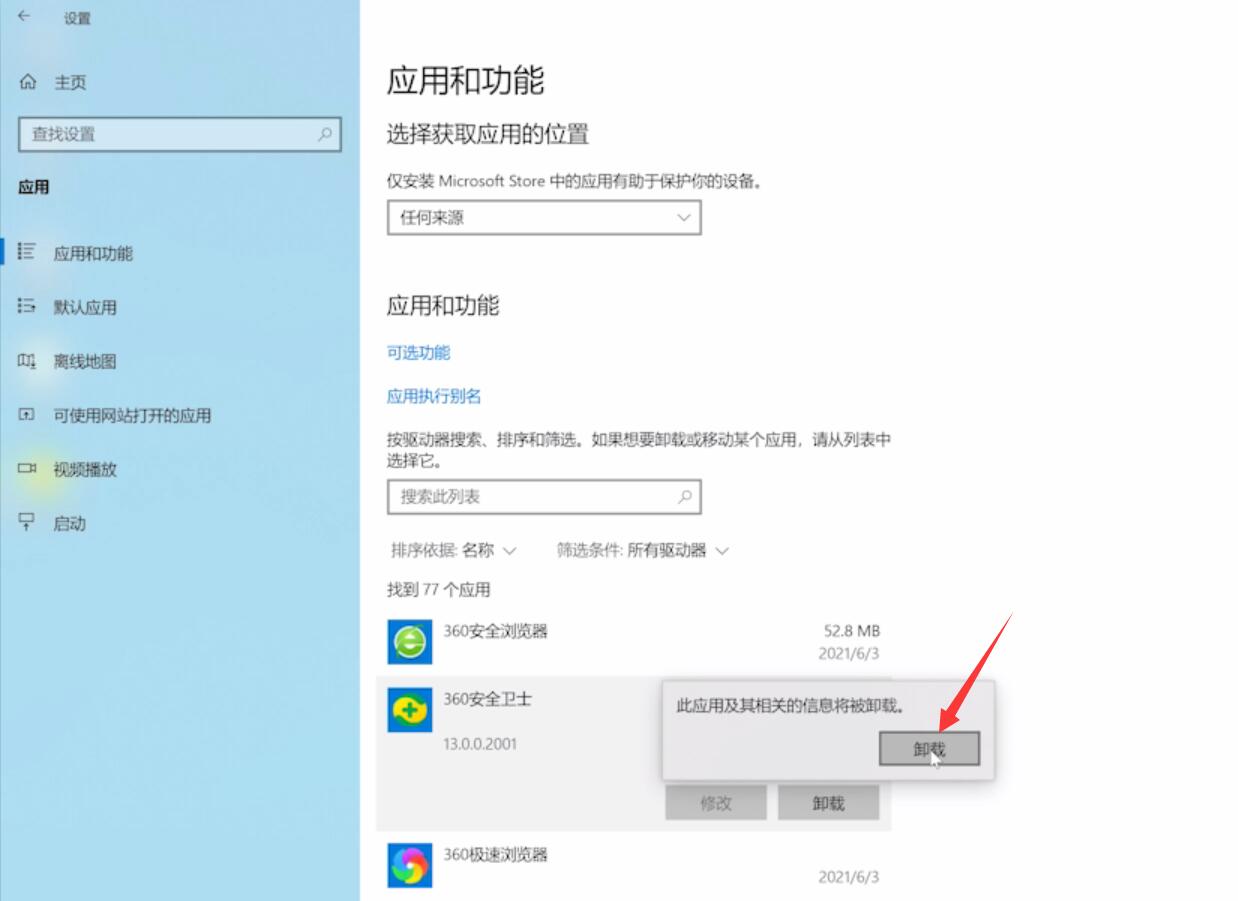Click the 找到 77 个应用 text
Screen dimensions: 1238x901
(x=439, y=590)
